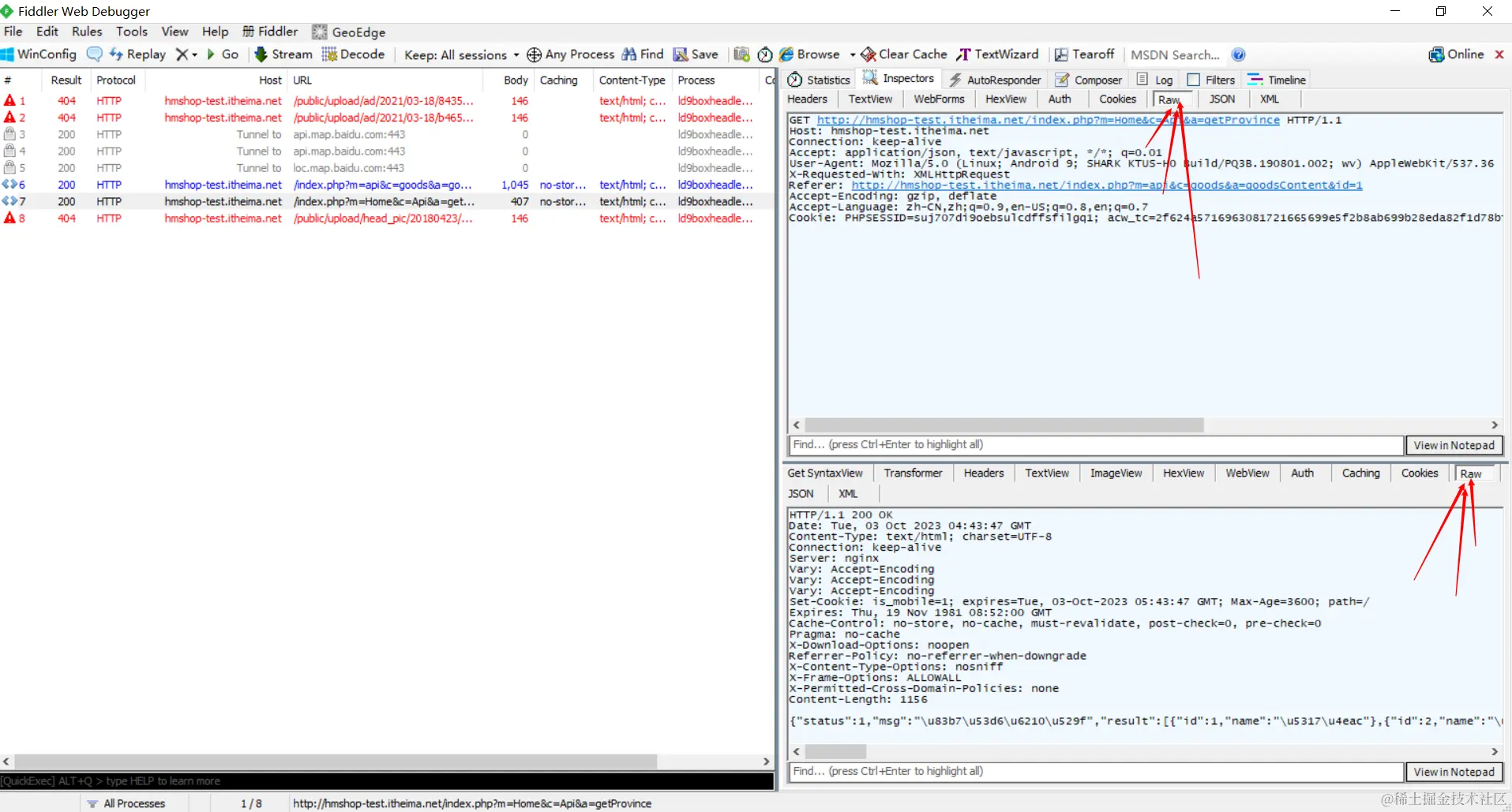Viewport: 1512px width, 812px height.
Task: Close the toolbar using red X
Action: 1499,54
